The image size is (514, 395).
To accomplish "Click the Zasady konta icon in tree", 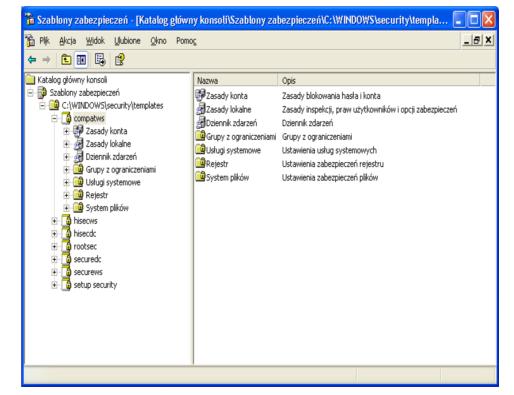I will [78, 131].
